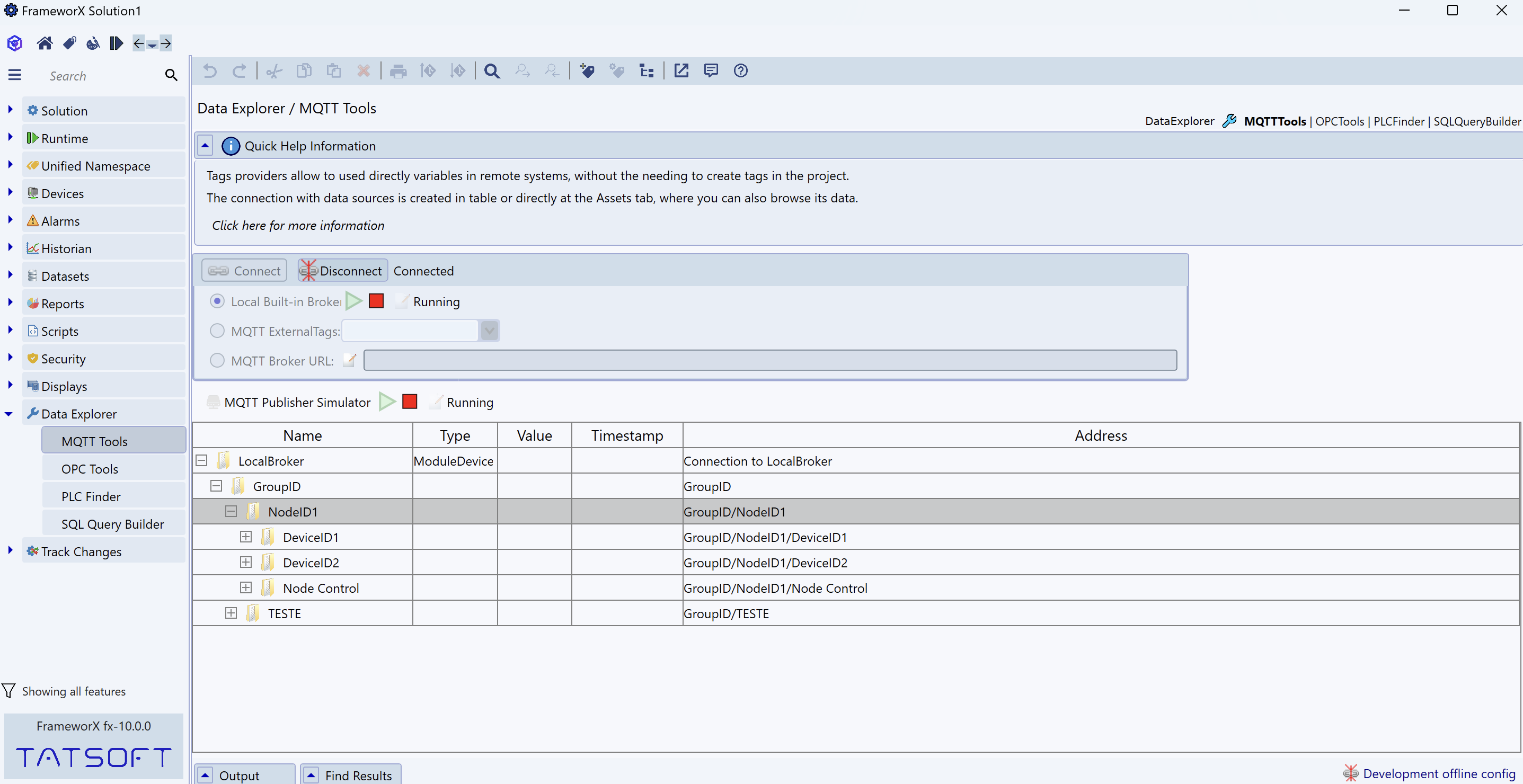Expand the Node Control tree node
The image size is (1523, 784).
[246, 587]
